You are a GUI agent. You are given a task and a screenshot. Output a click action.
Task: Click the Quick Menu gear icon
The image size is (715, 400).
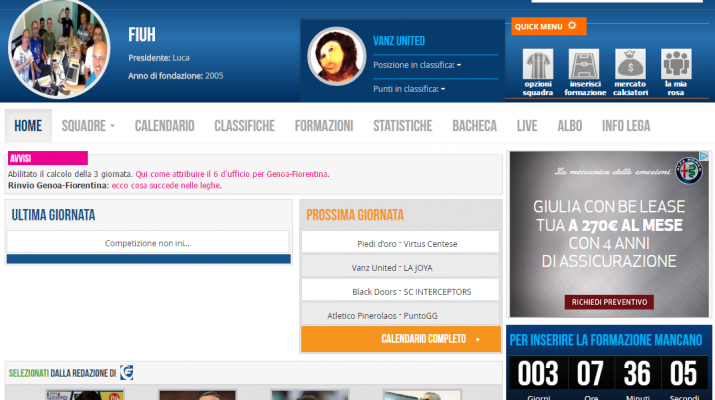pos(572,26)
